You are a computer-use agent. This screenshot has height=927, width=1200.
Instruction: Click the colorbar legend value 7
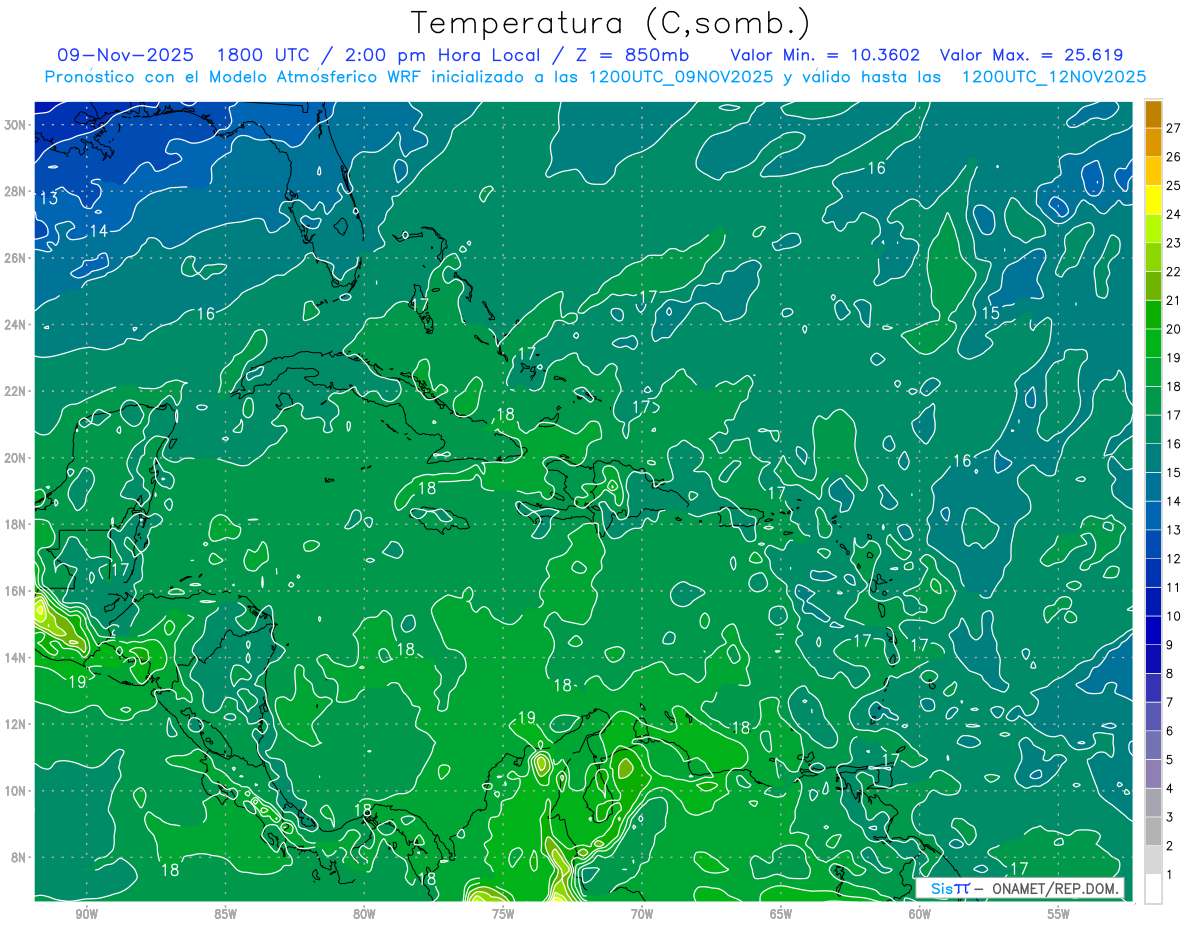[1169, 702]
